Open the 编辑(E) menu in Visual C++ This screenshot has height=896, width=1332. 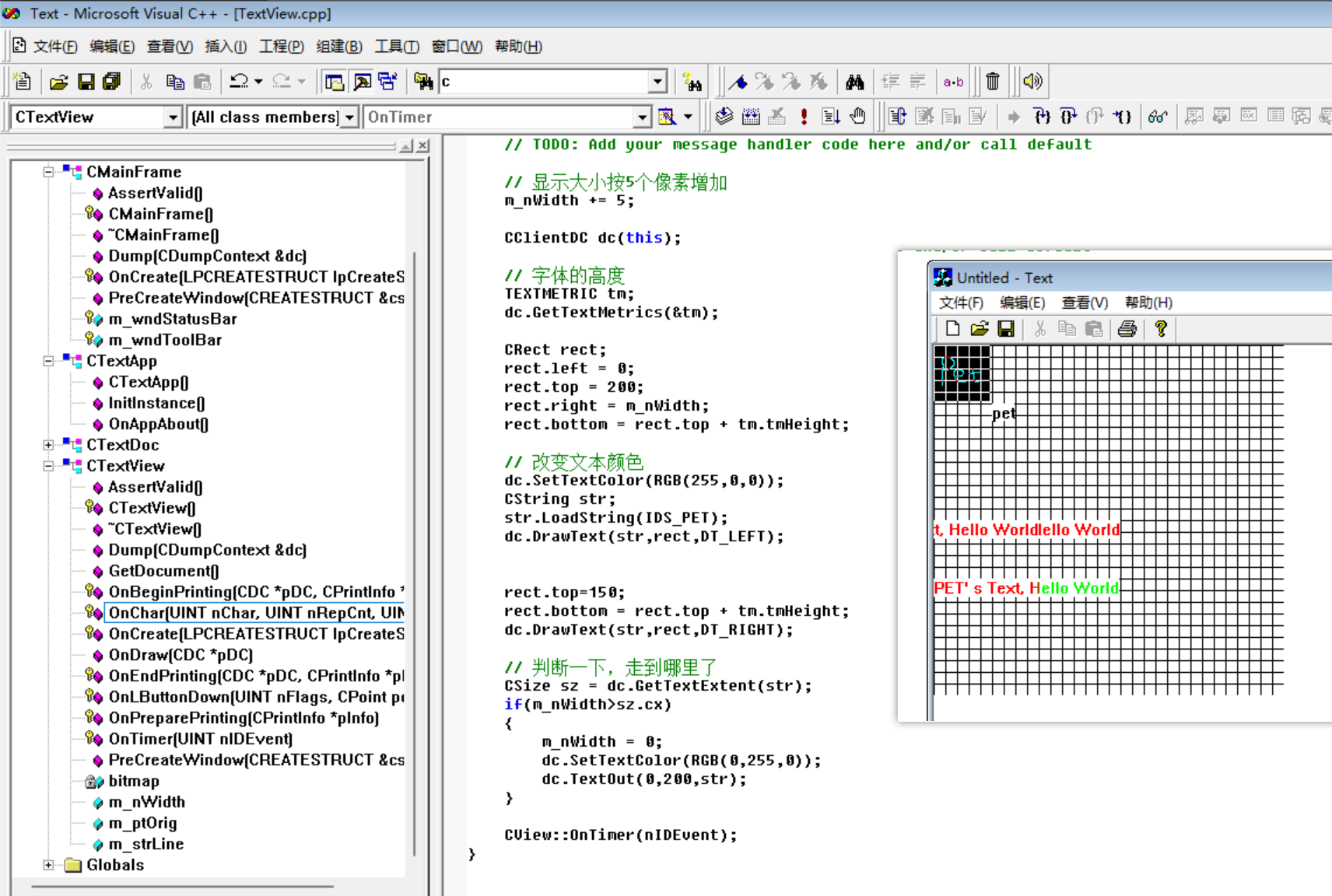(112, 47)
